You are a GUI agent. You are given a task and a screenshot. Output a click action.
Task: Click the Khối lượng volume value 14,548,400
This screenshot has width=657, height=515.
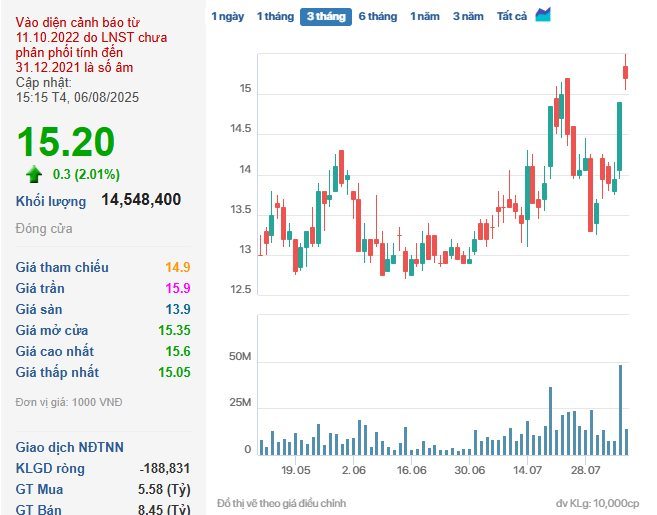[x=141, y=200]
